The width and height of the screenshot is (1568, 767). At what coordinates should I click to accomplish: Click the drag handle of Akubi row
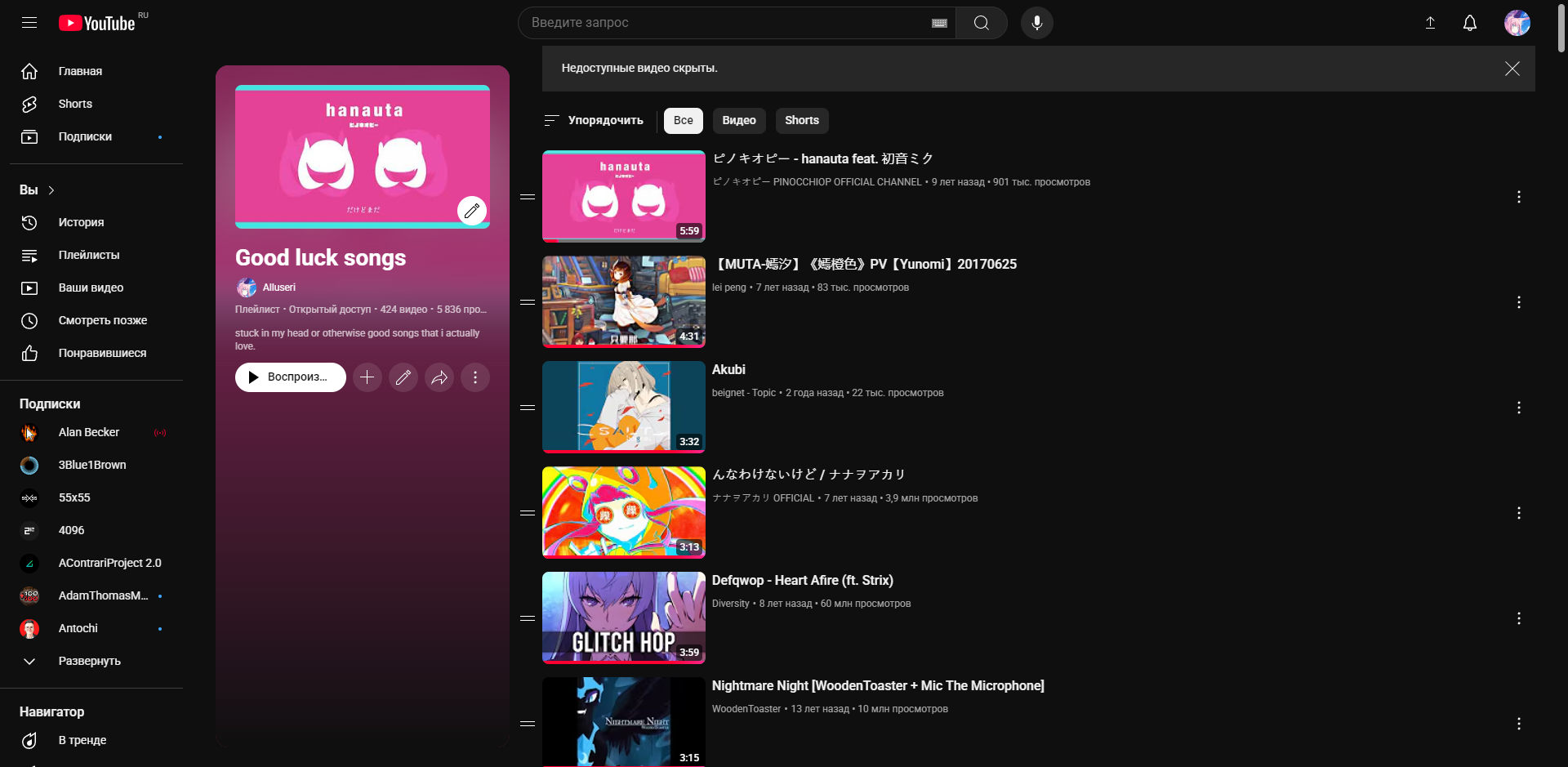(x=528, y=408)
